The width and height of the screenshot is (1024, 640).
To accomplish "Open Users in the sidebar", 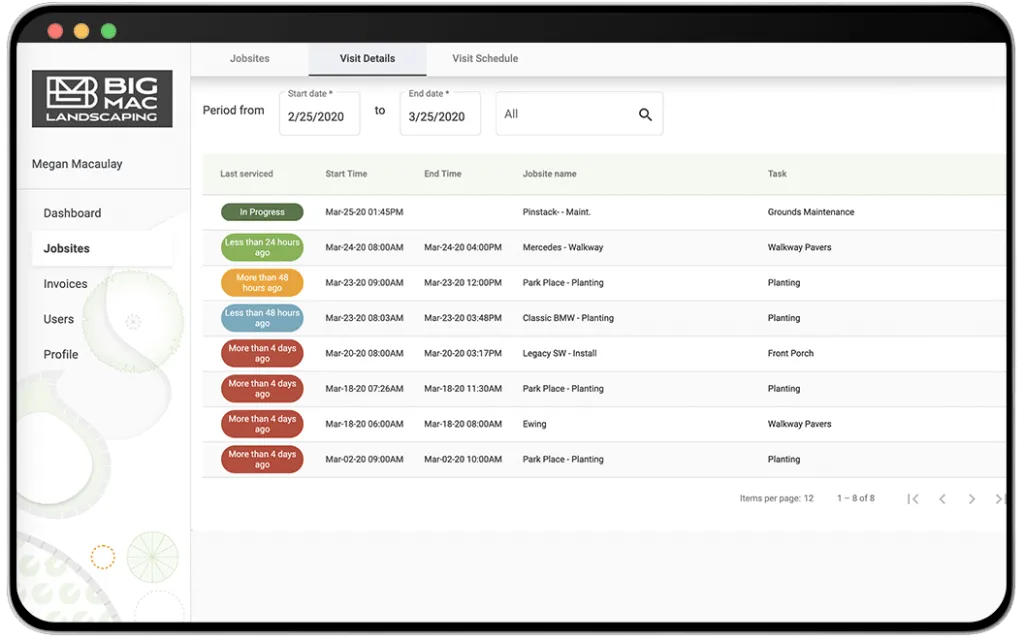I will 59,319.
